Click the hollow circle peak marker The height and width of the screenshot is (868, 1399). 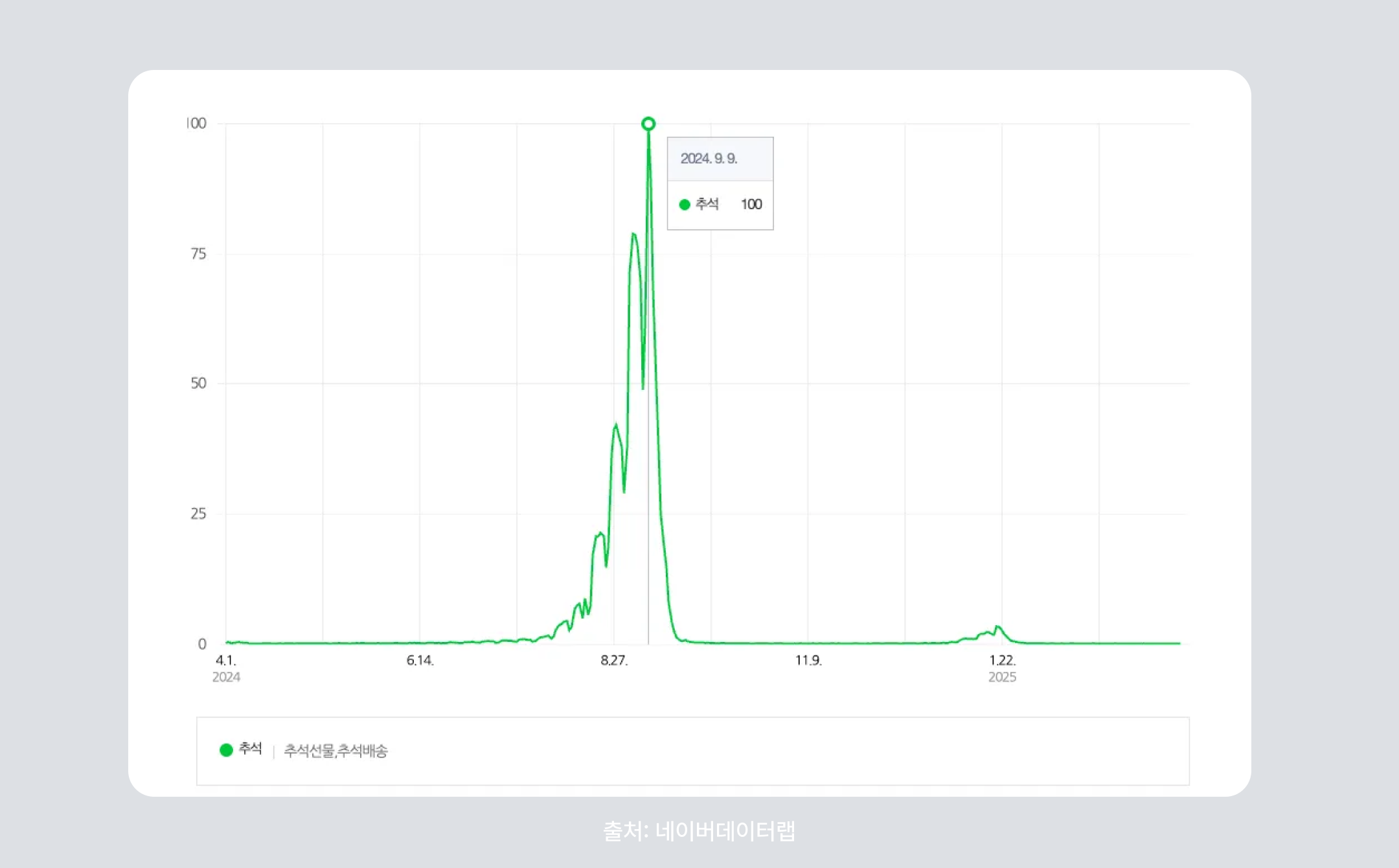click(x=648, y=124)
